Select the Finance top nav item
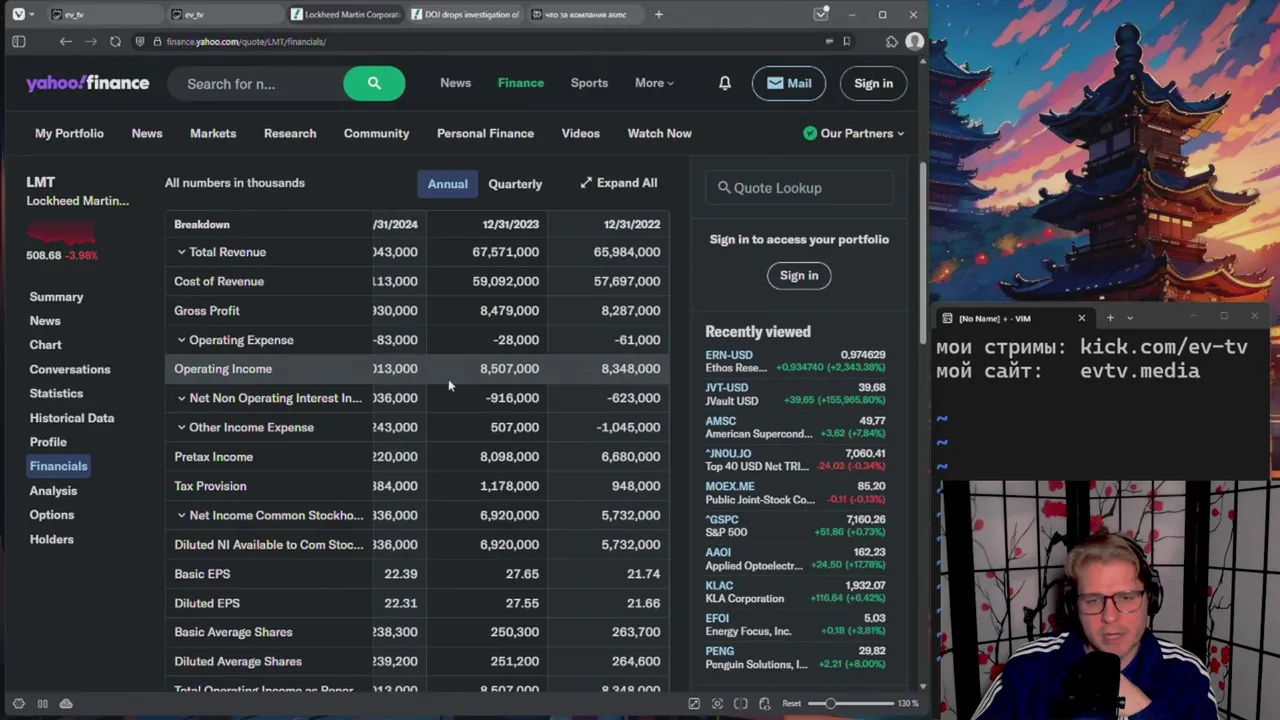 pyautogui.click(x=521, y=83)
